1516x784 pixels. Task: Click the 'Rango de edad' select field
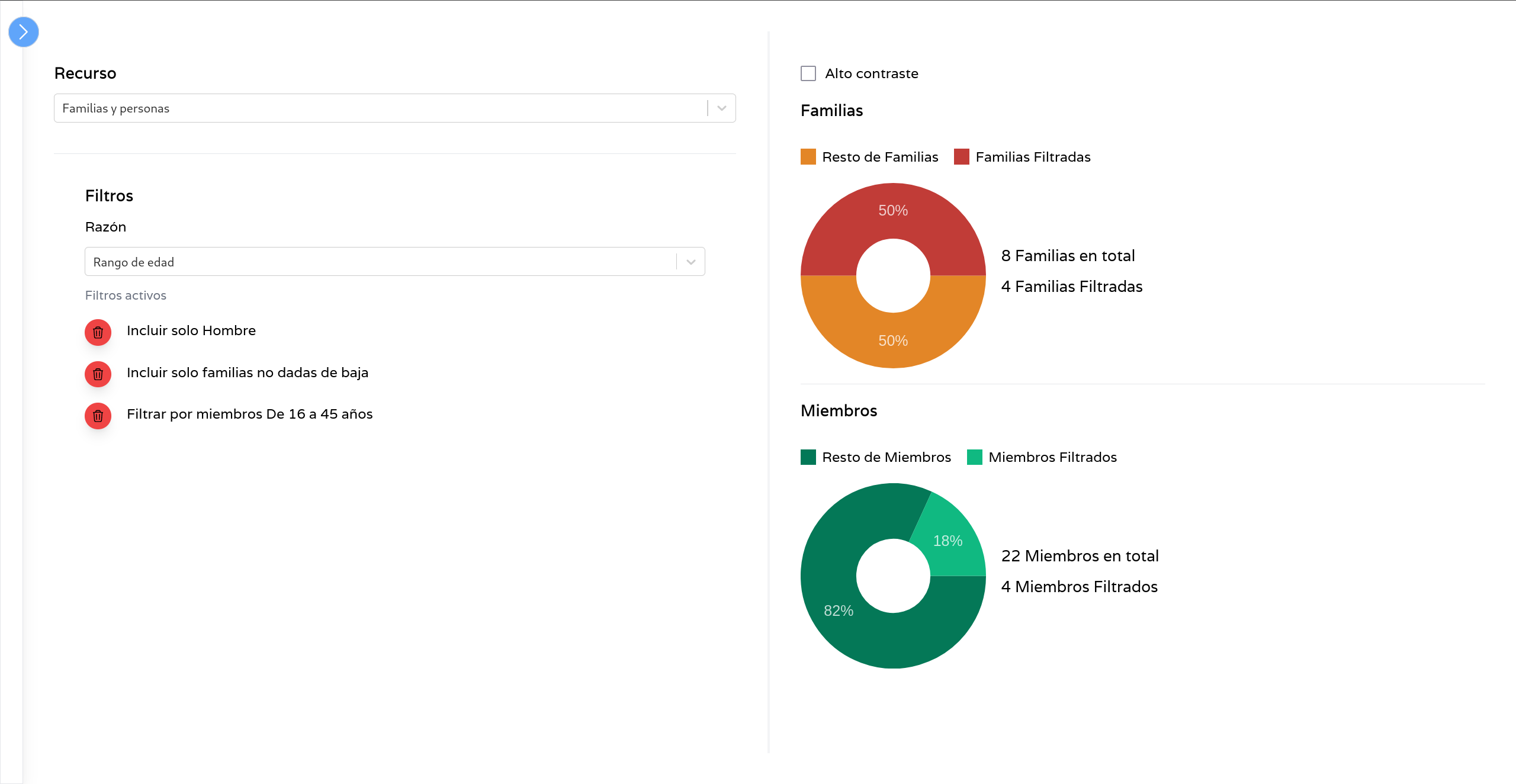[379, 262]
